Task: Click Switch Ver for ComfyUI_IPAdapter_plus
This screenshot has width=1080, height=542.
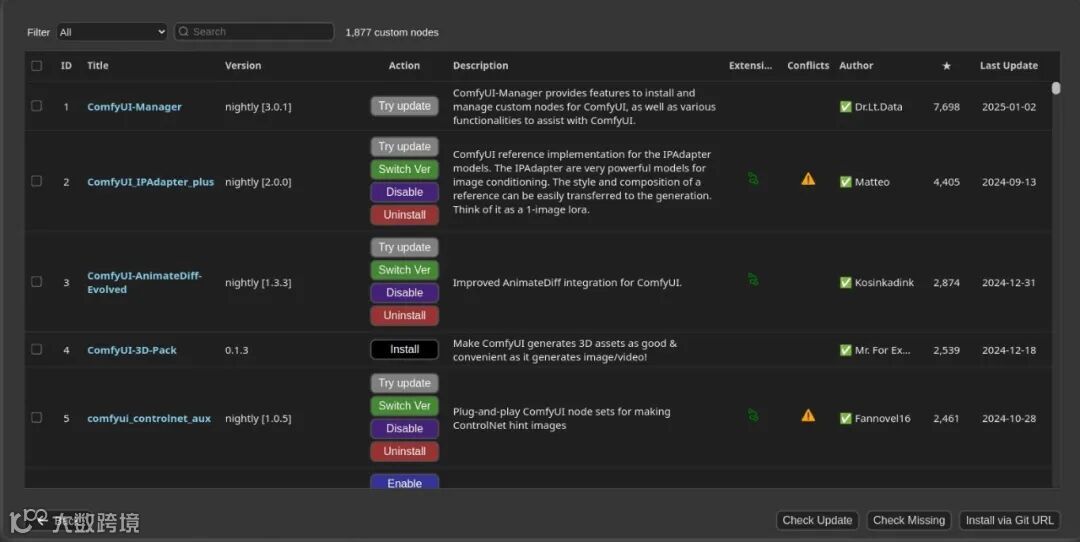Action: [404, 169]
